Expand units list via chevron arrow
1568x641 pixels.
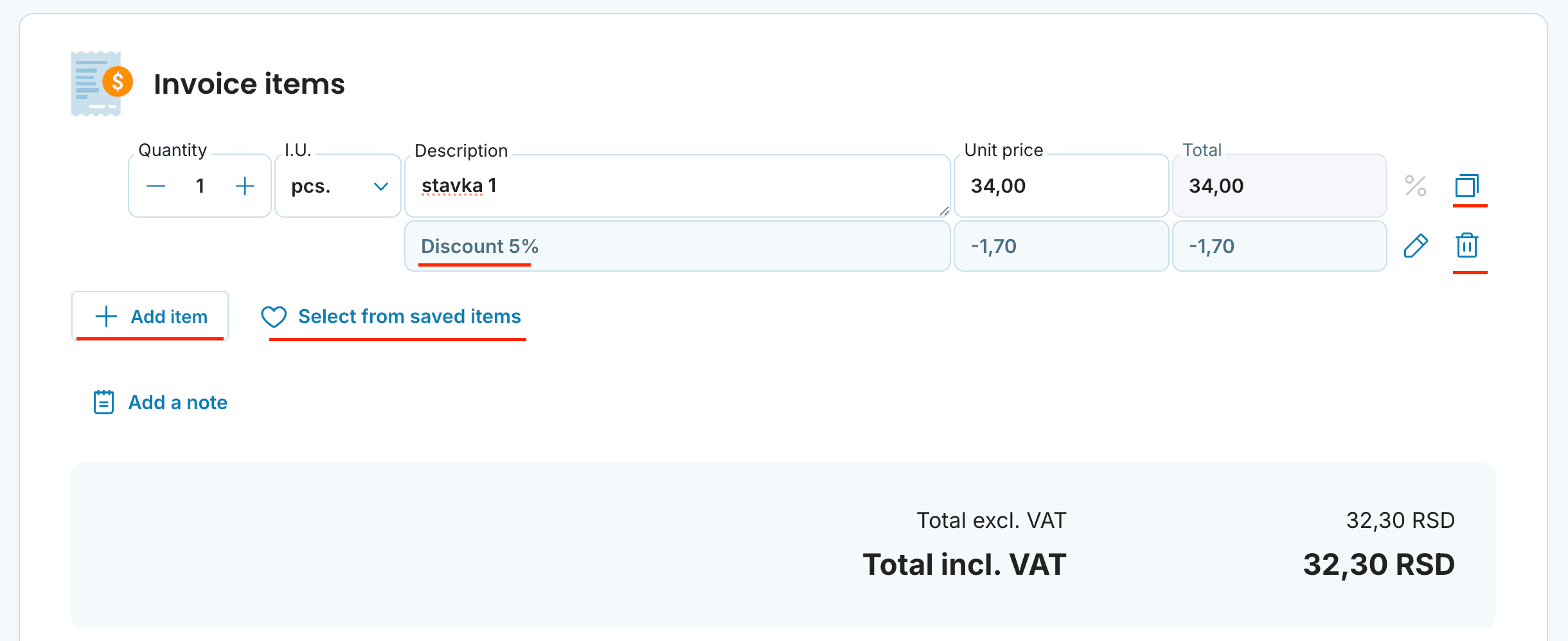381,186
